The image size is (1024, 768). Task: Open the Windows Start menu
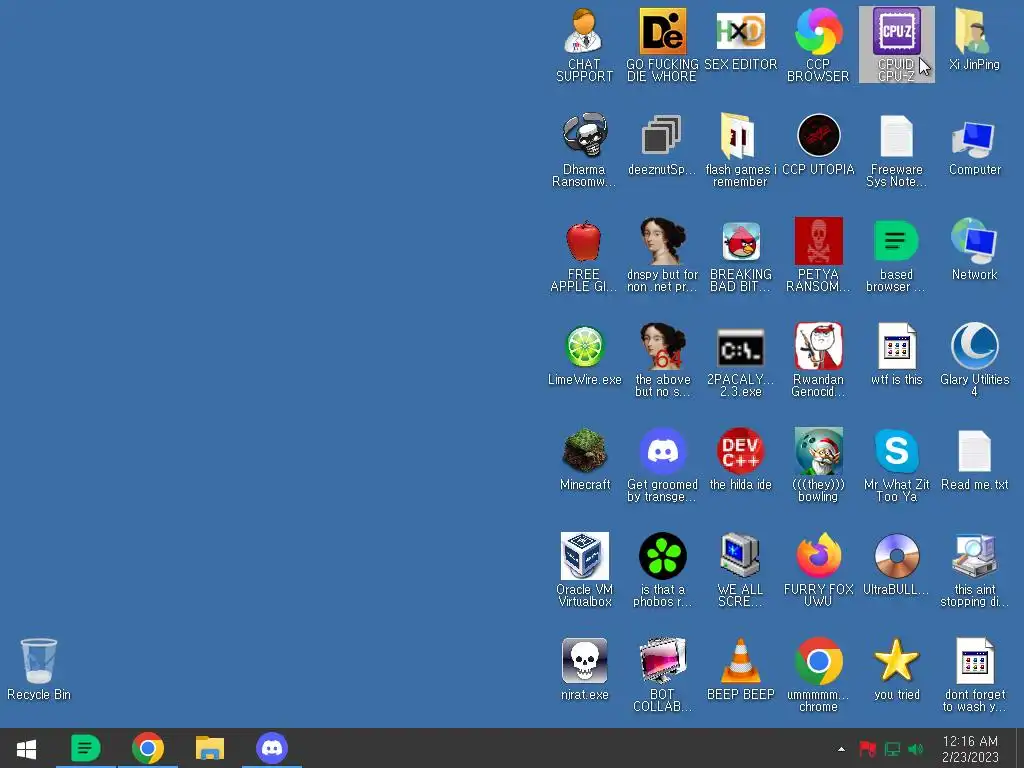27,748
